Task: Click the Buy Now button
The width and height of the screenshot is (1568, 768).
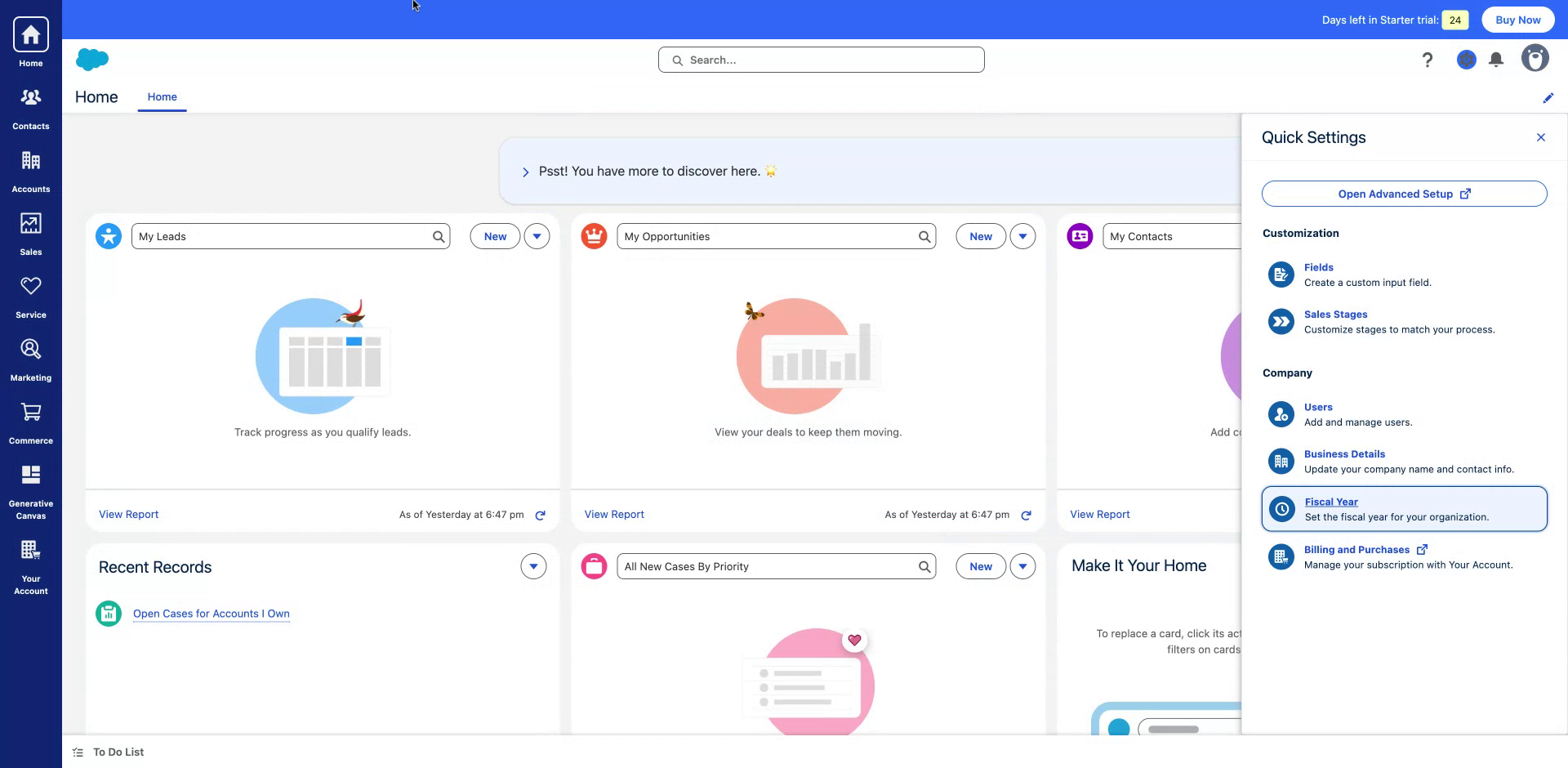Action: [1517, 20]
